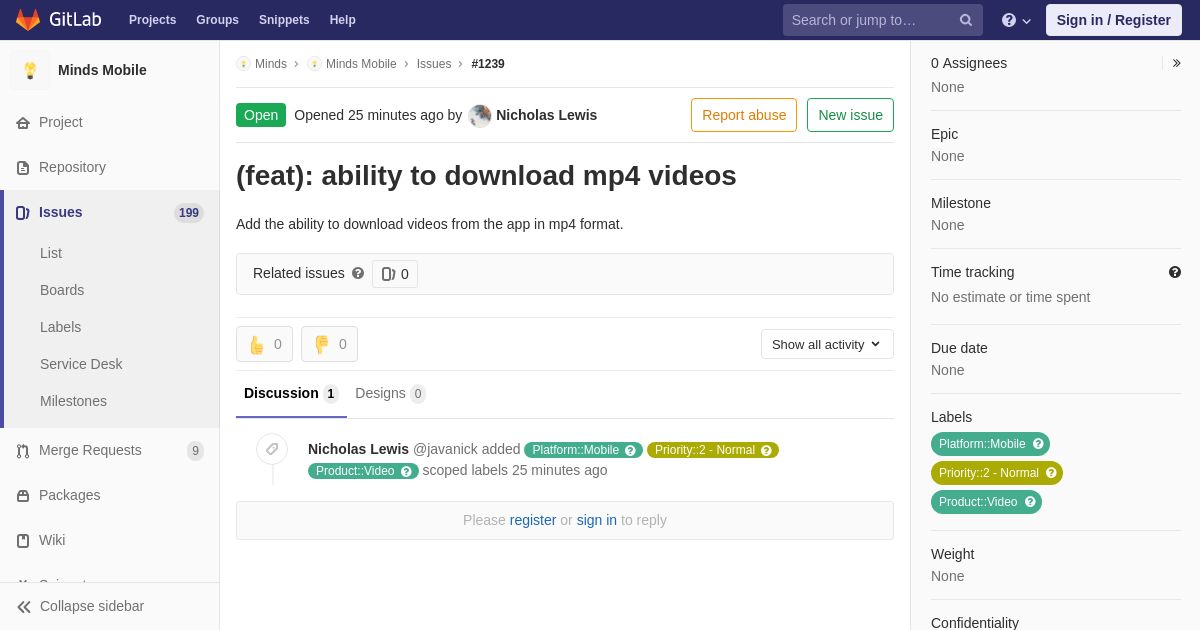Open Milestones in sidebar

73,401
